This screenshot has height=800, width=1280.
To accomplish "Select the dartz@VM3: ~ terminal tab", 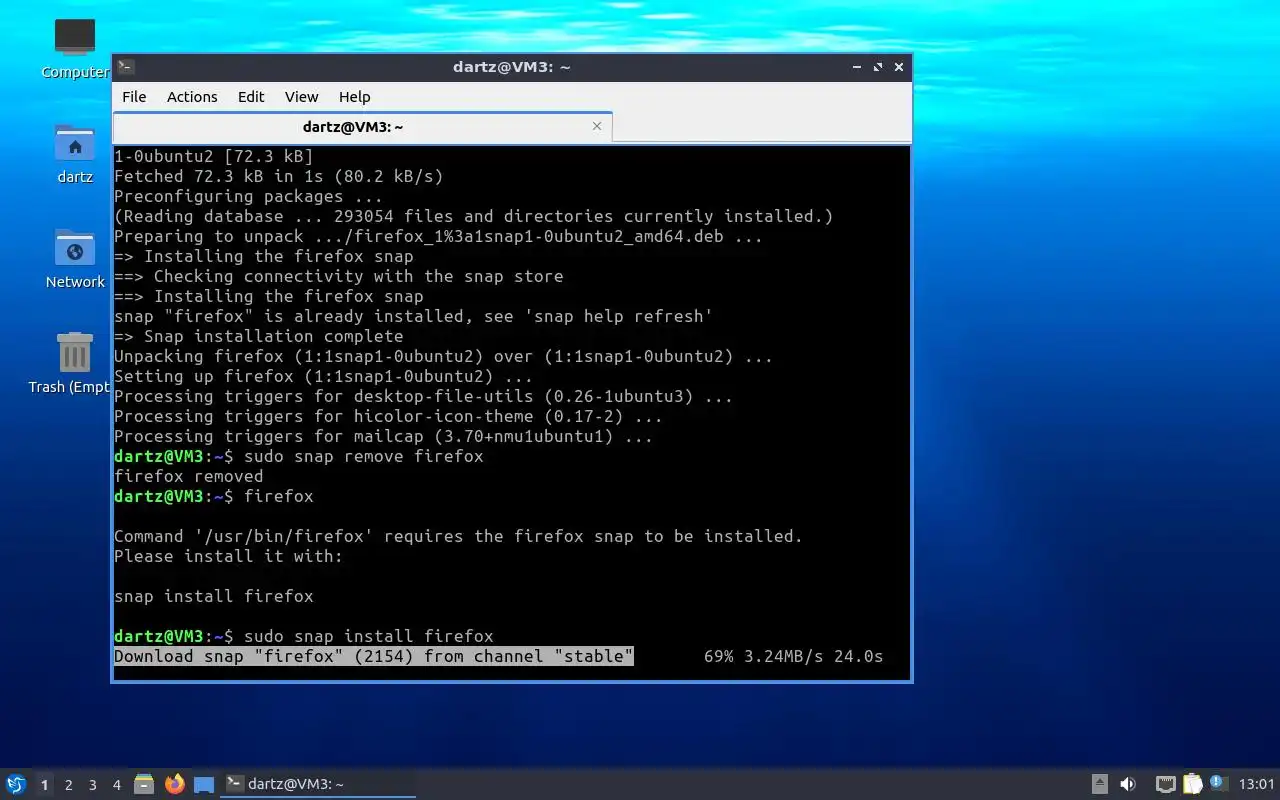I will 362,127.
